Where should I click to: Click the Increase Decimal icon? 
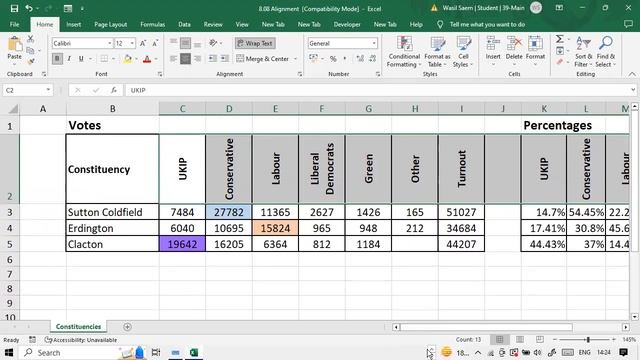360,59
